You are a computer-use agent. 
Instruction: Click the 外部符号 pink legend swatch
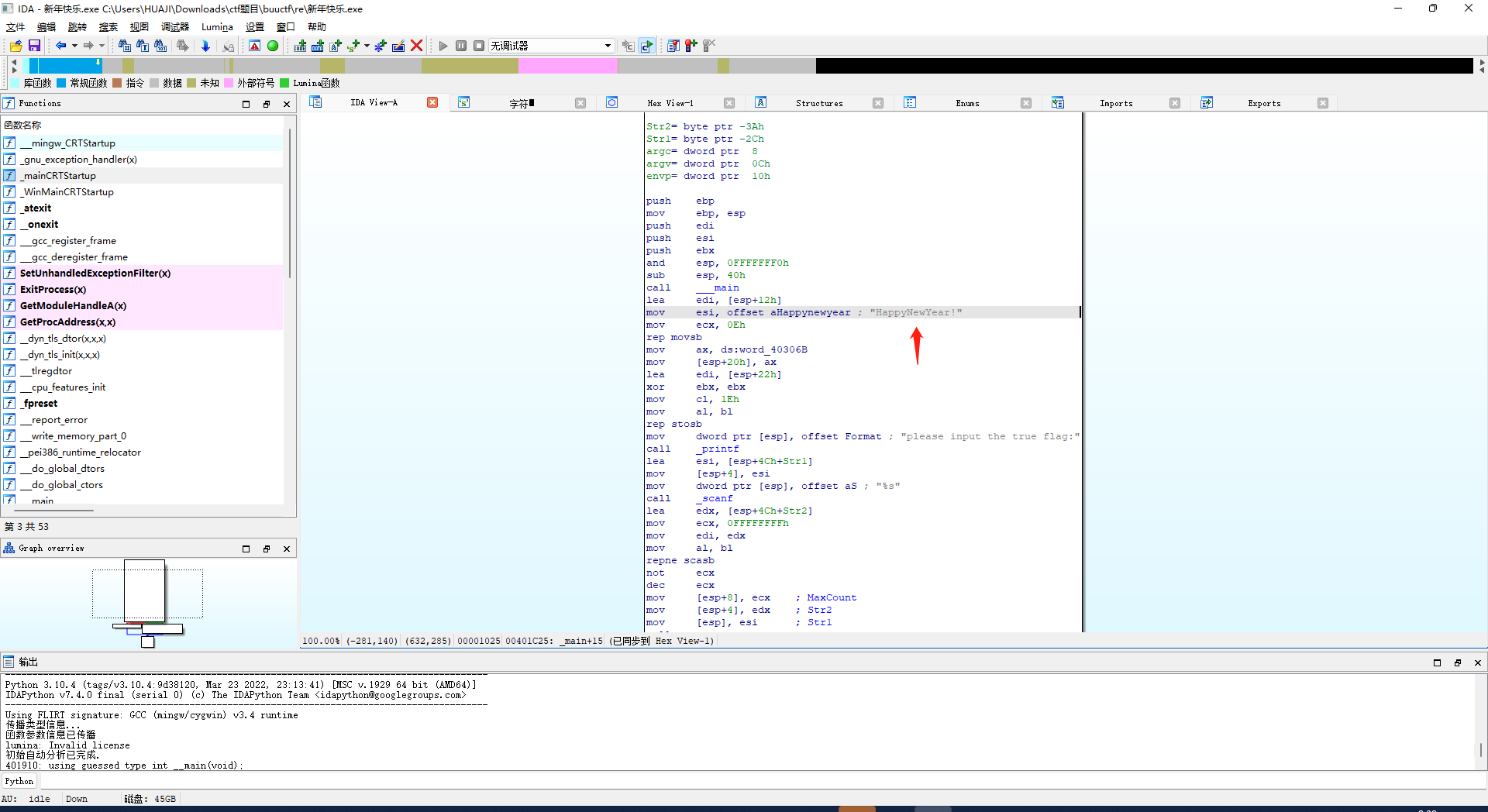click(229, 83)
